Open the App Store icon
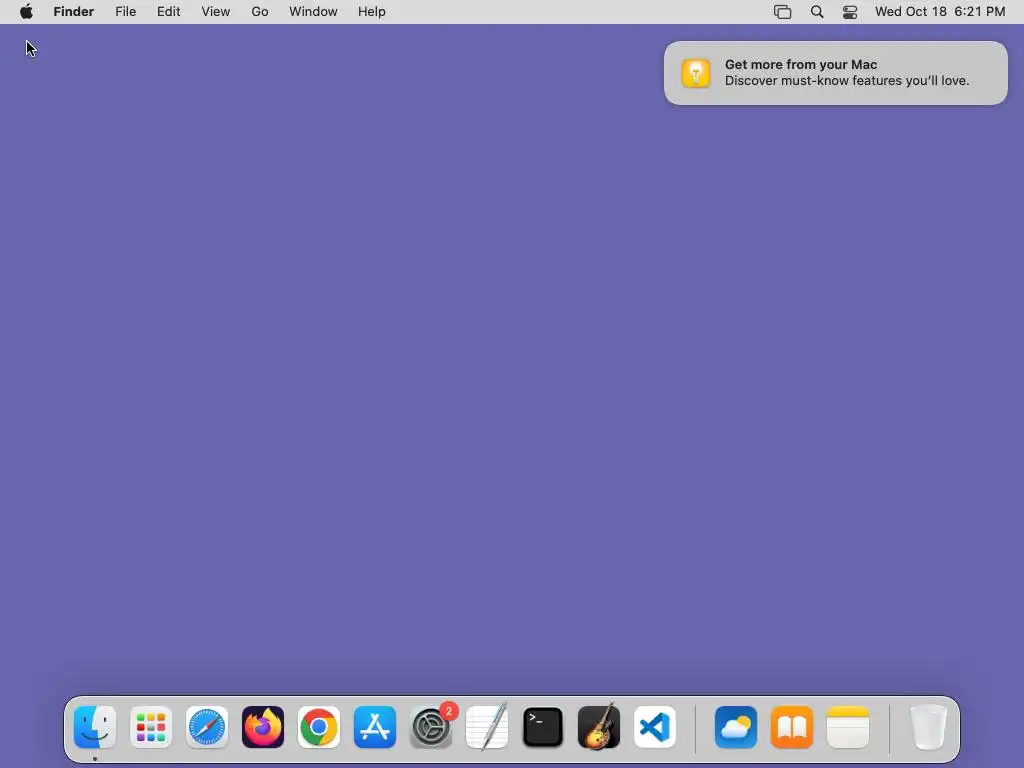Viewport: 1024px width, 768px height. 375,727
